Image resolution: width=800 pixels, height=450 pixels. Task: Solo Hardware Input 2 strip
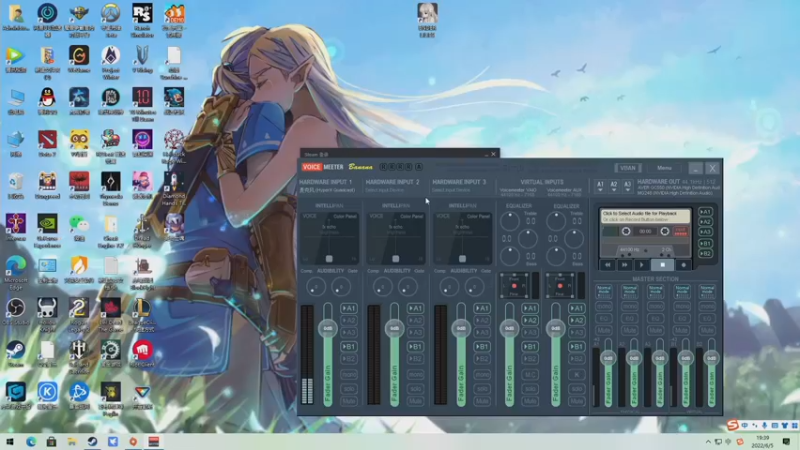[x=415, y=389]
